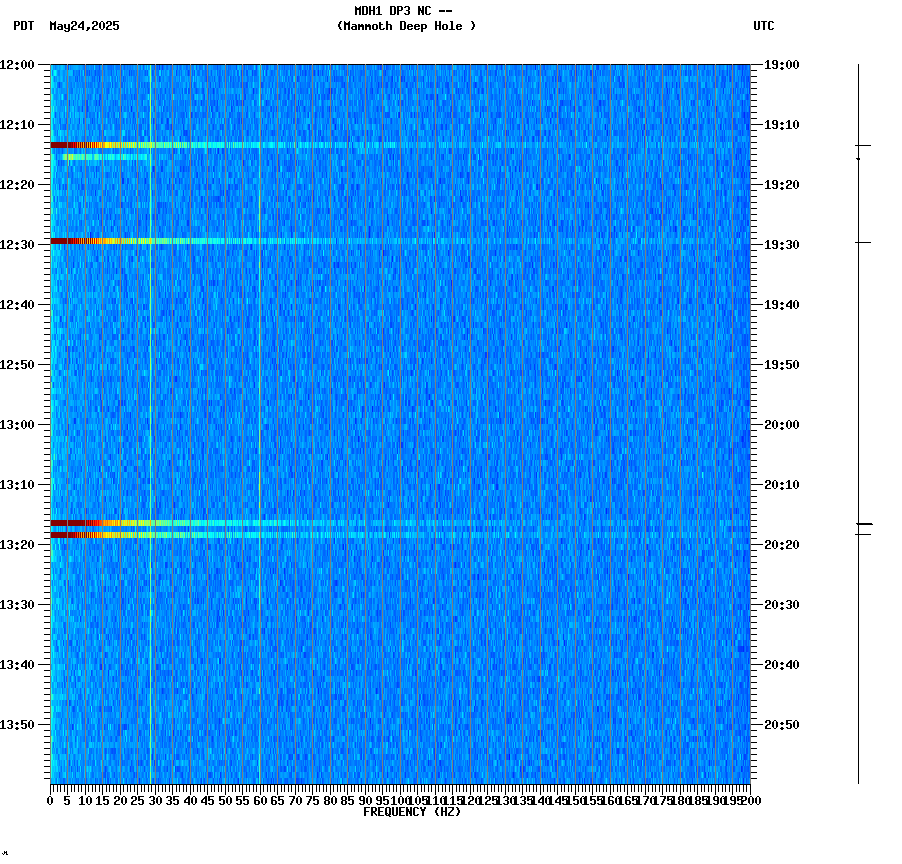
Task: Click the 100 Hz frequency label
Action: click(398, 800)
